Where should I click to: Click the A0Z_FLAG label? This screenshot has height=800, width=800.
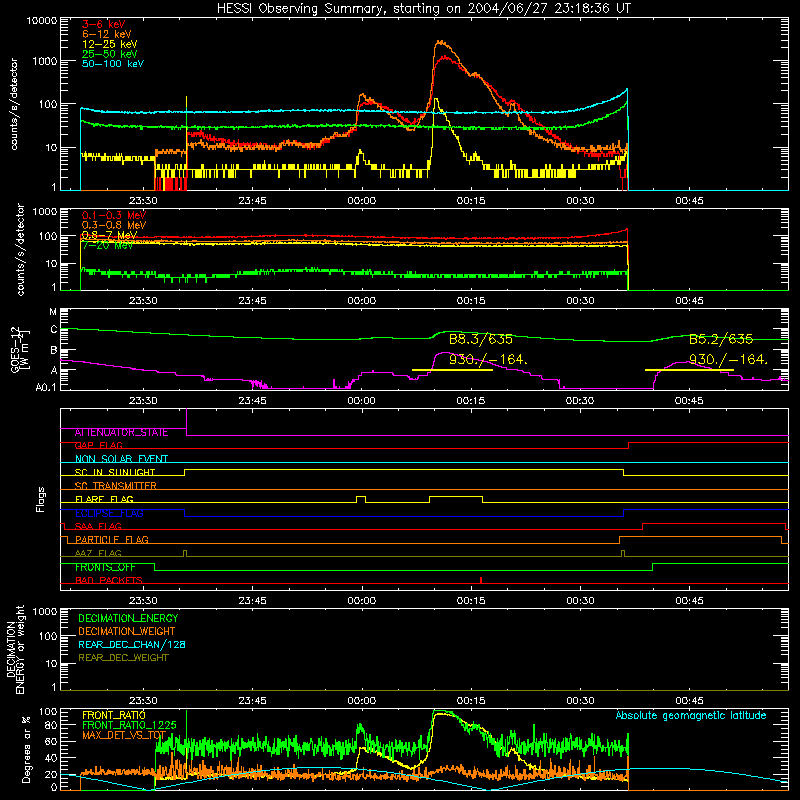coord(98,553)
